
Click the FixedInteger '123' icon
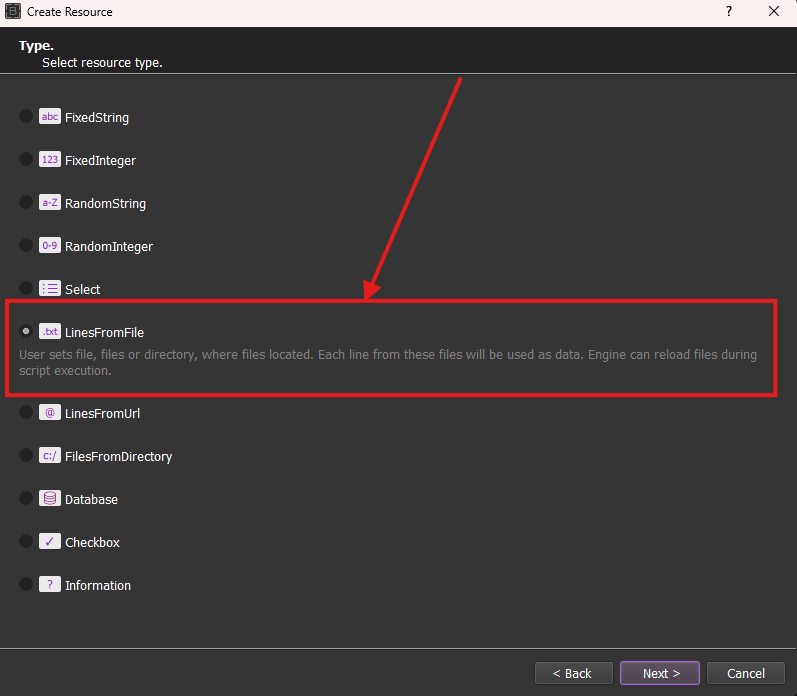tap(50, 160)
